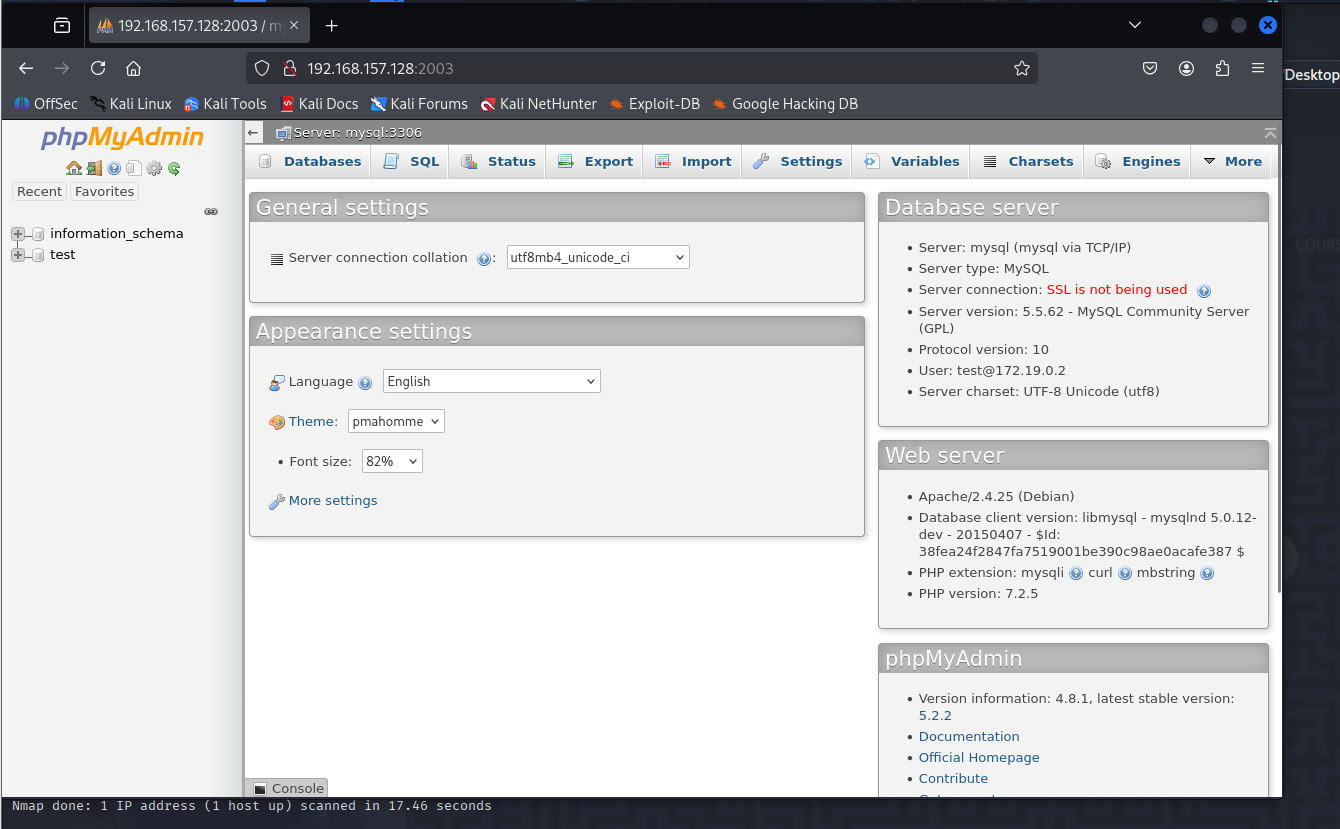The height and width of the screenshot is (829, 1340).
Task: Open a new browser tab with plus button
Action: (x=332, y=25)
